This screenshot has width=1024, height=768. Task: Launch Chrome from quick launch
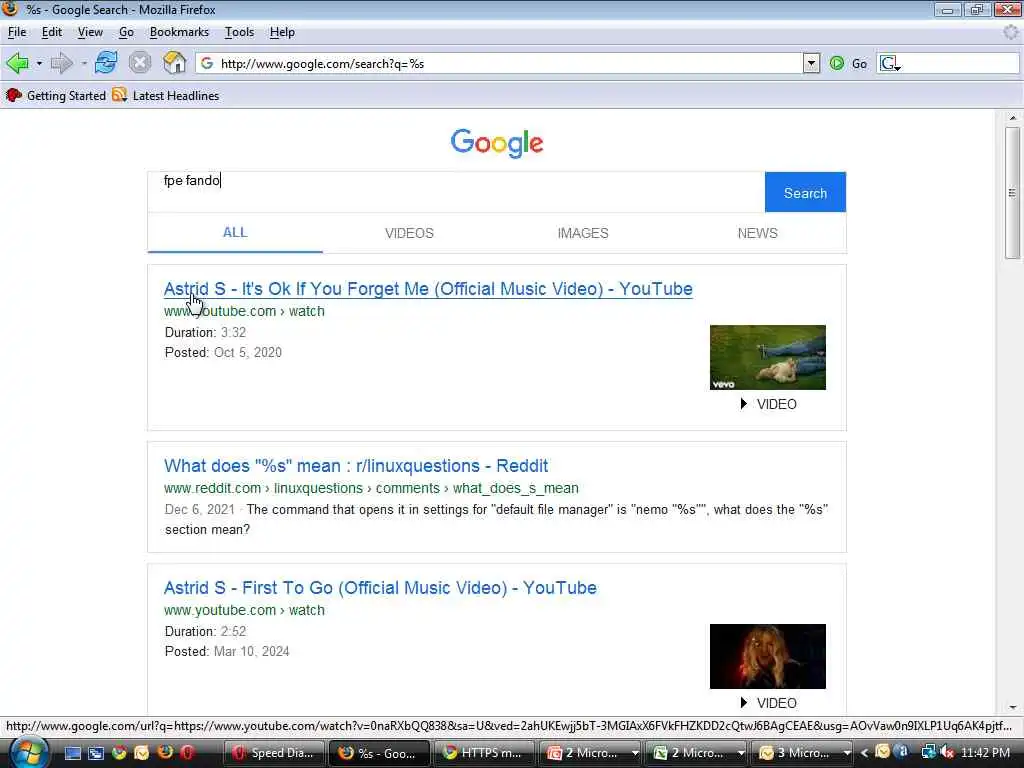(119, 753)
